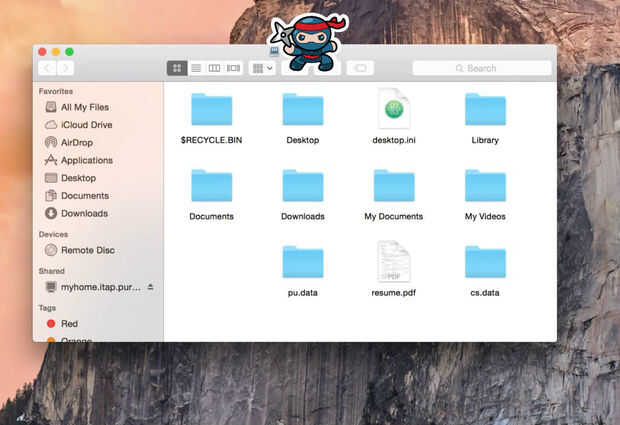Click the iCloud Drive cloud icon

tap(51, 125)
